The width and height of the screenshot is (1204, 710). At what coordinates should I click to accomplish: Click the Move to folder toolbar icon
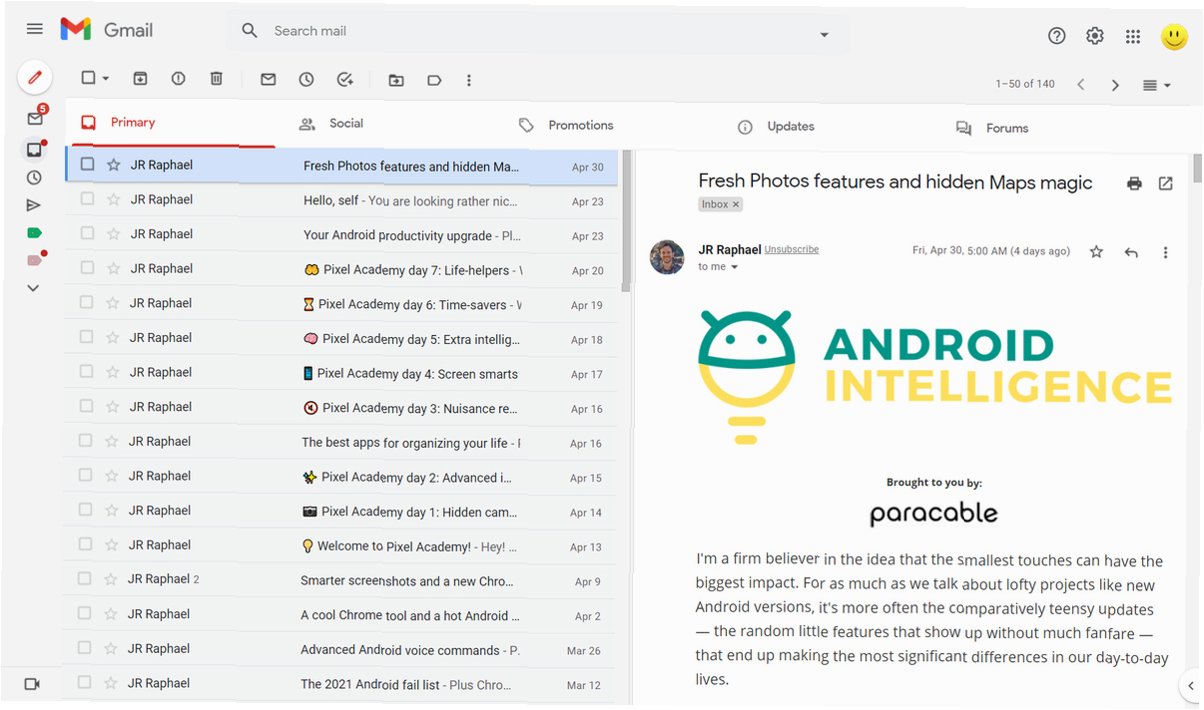coord(396,80)
